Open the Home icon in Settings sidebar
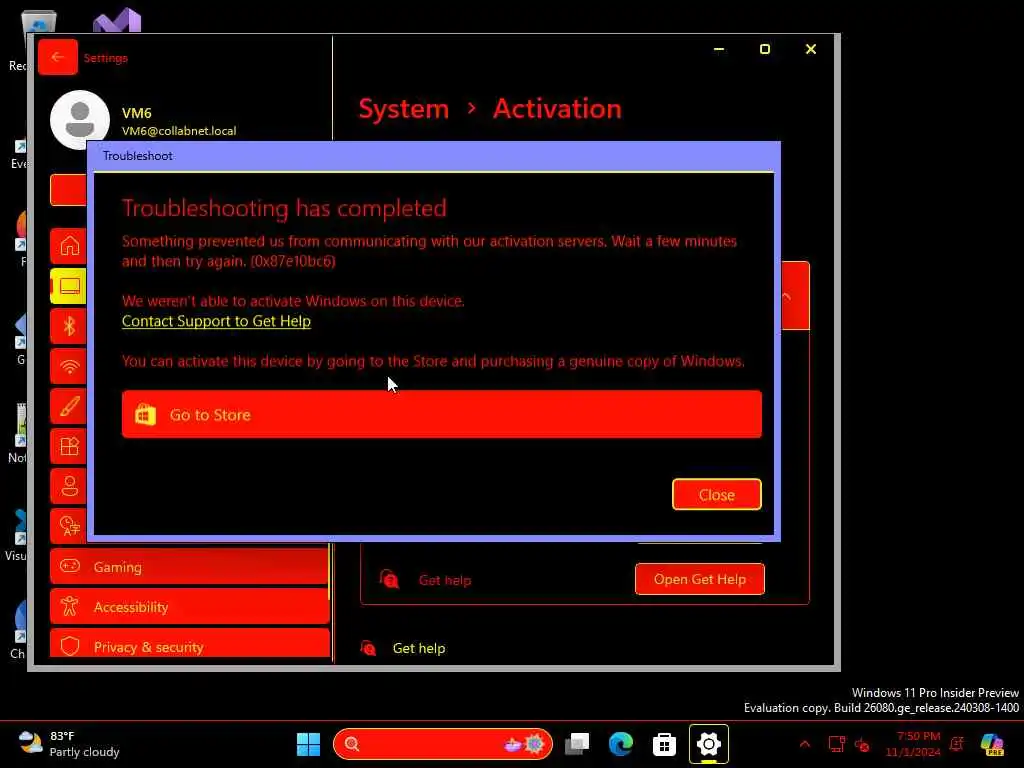The height and width of the screenshot is (768, 1024). [69, 246]
